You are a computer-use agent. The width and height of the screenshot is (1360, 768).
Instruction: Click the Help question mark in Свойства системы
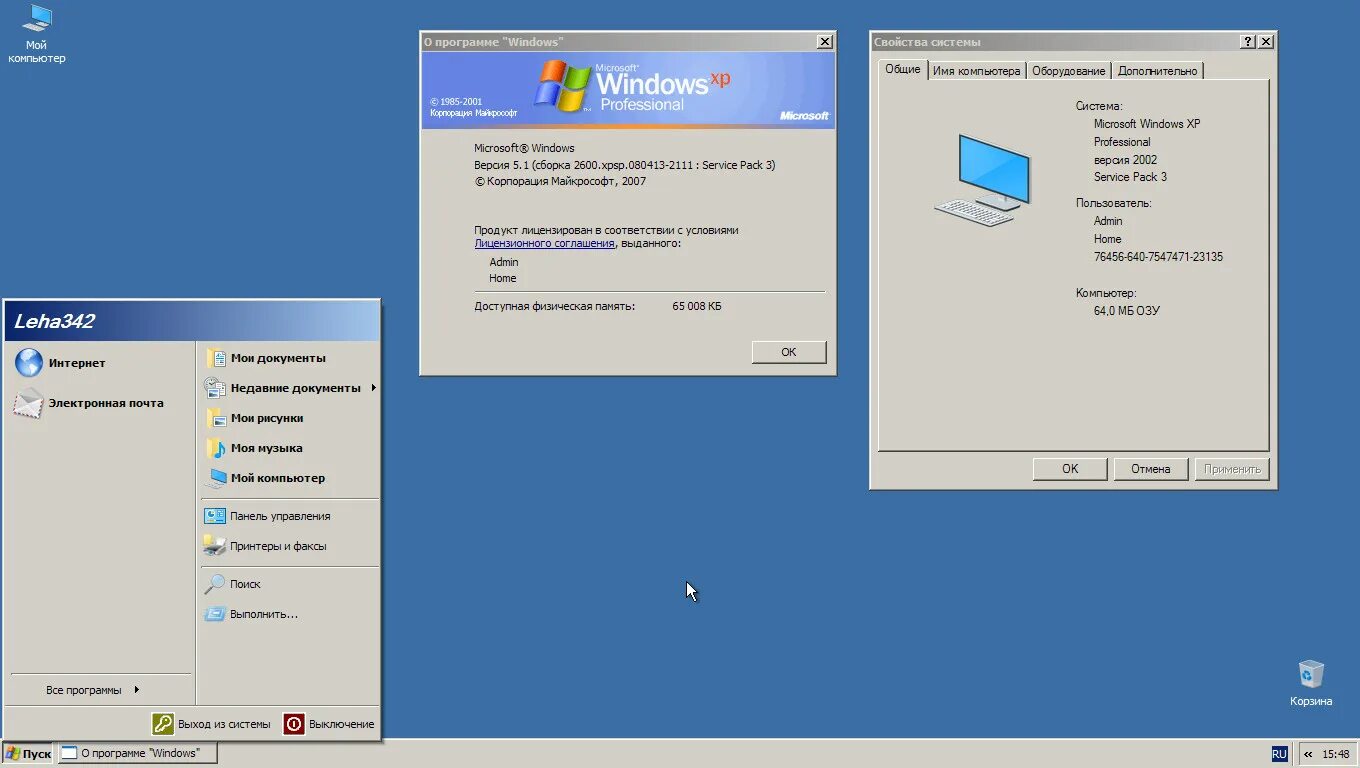[1247, 42]
